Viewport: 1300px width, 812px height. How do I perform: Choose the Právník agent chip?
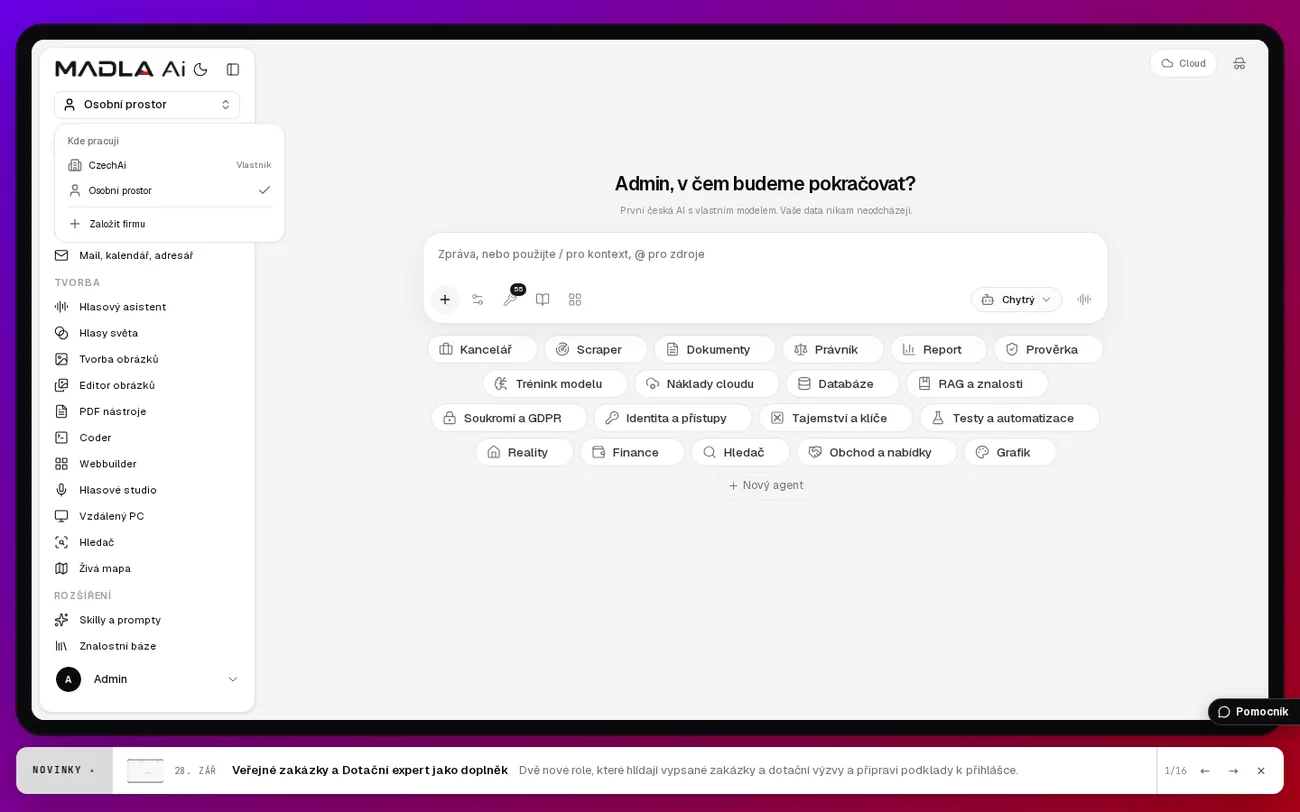click(x=833, y=349)
